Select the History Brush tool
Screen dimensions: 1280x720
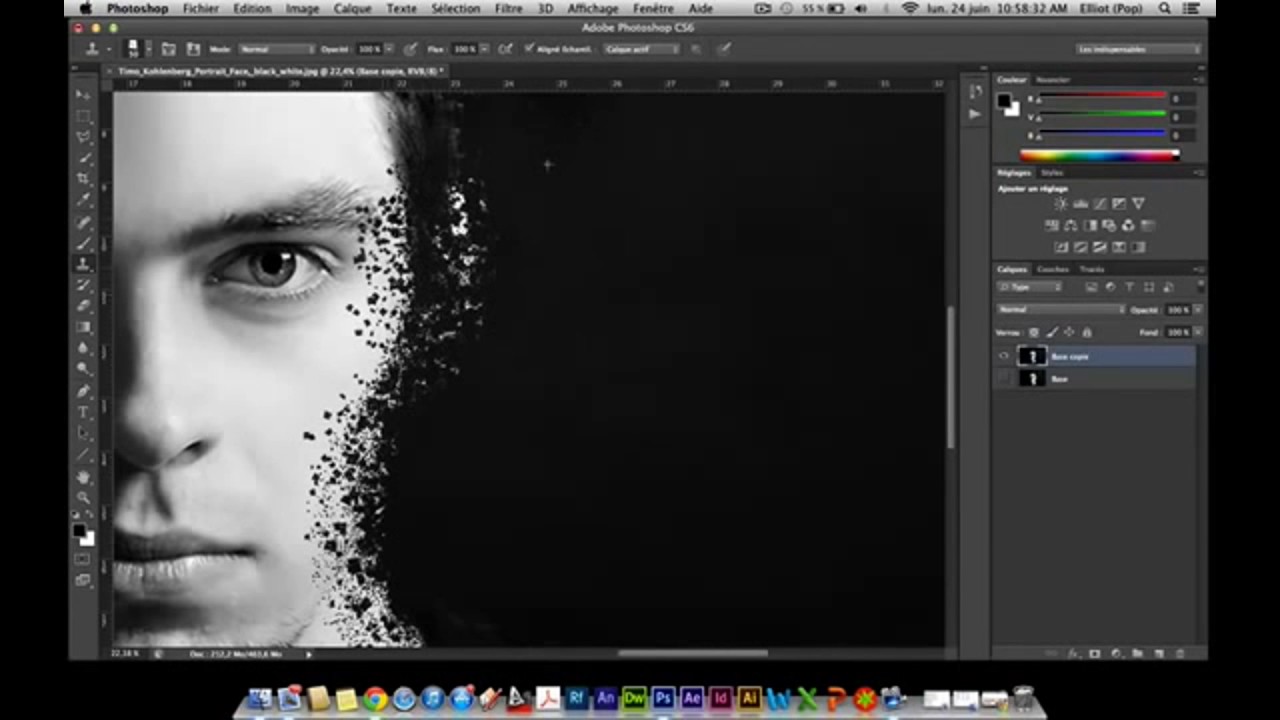point(84,285)
